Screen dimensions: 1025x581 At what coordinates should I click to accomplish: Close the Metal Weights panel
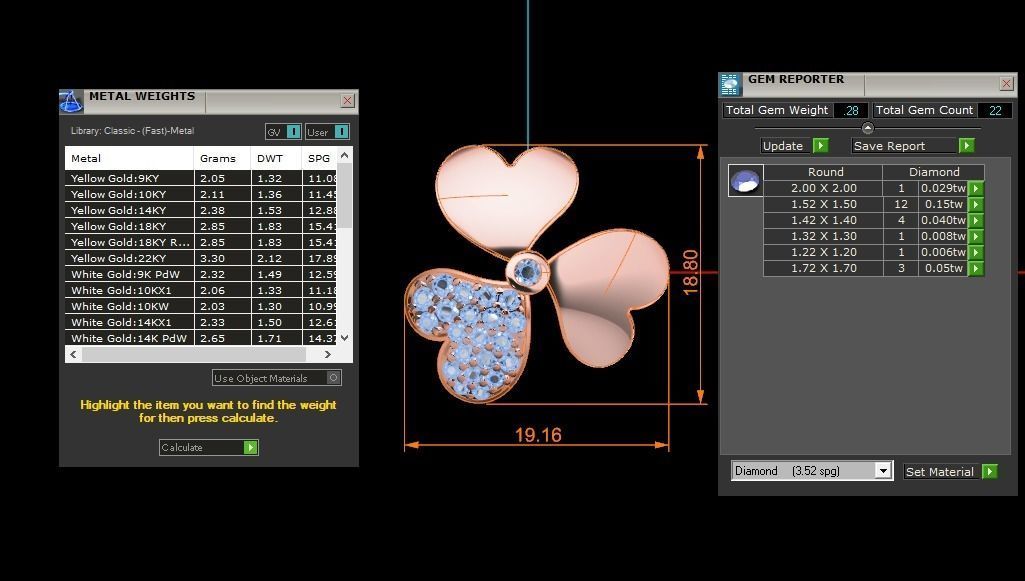pos(347,101)
